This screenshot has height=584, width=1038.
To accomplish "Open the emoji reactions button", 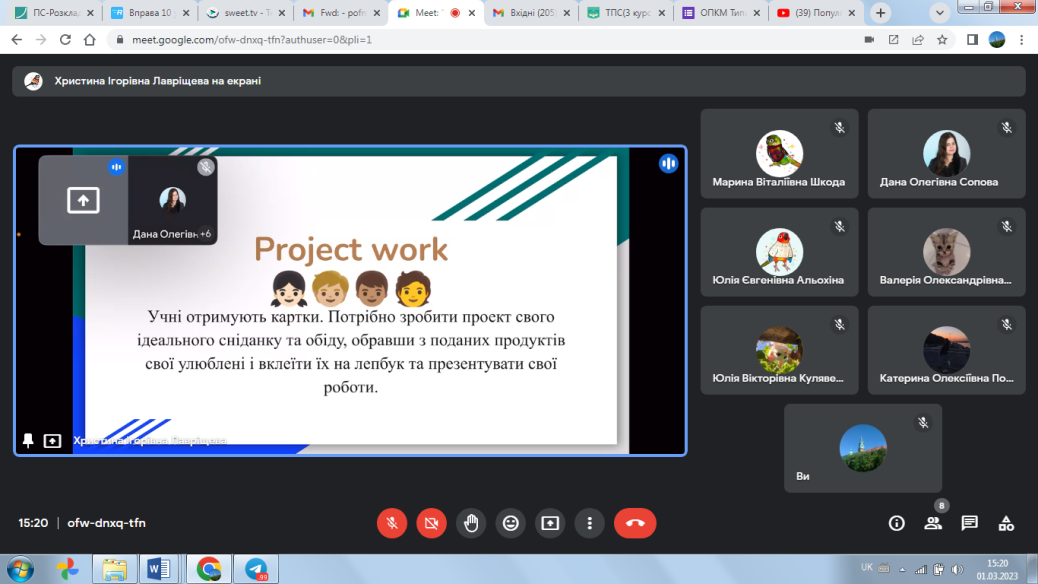I will [510, 523].
